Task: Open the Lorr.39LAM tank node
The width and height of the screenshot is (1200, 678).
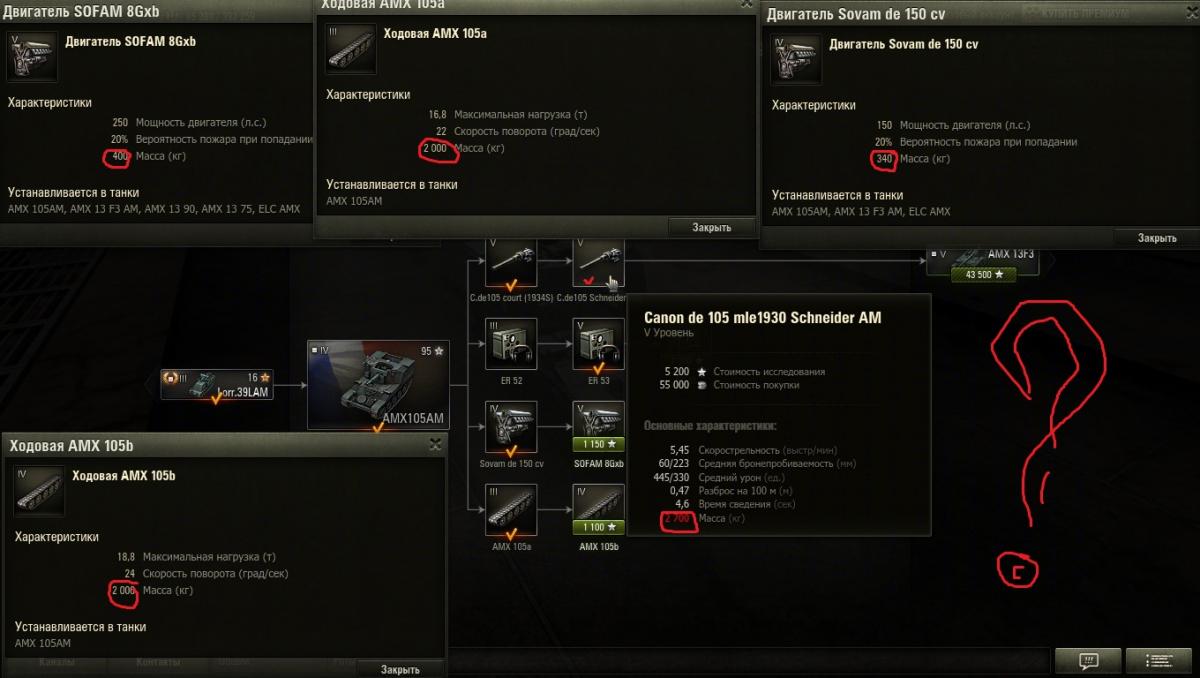Action: pyautogui.click(x=217, y=386)
